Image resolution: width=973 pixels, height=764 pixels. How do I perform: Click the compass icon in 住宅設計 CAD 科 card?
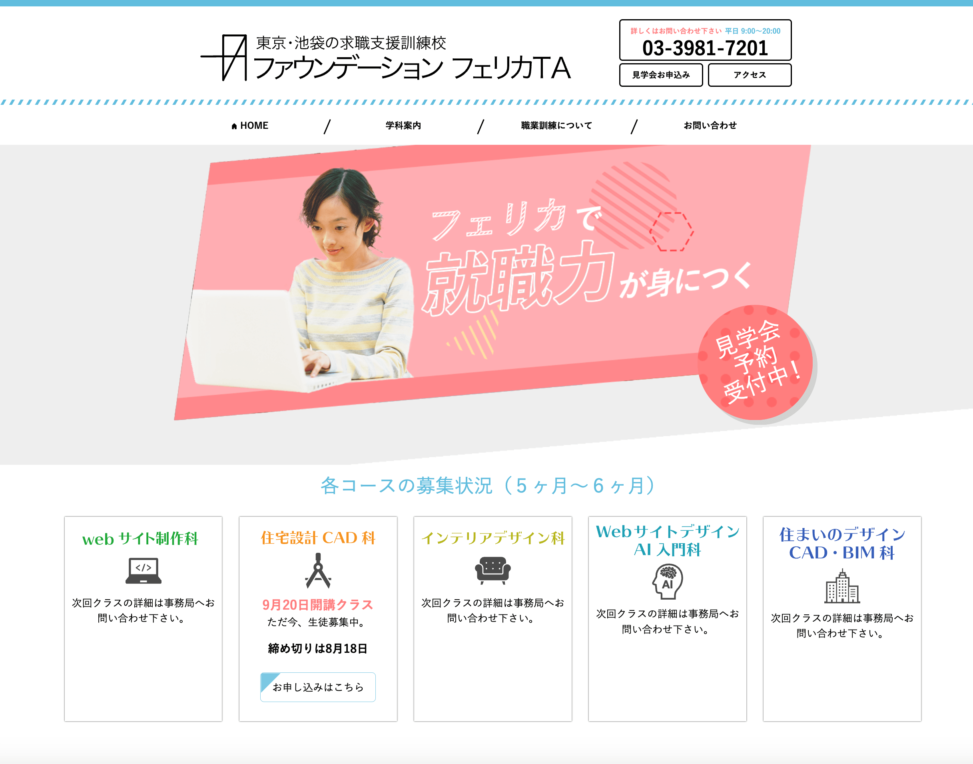(318, 570)
